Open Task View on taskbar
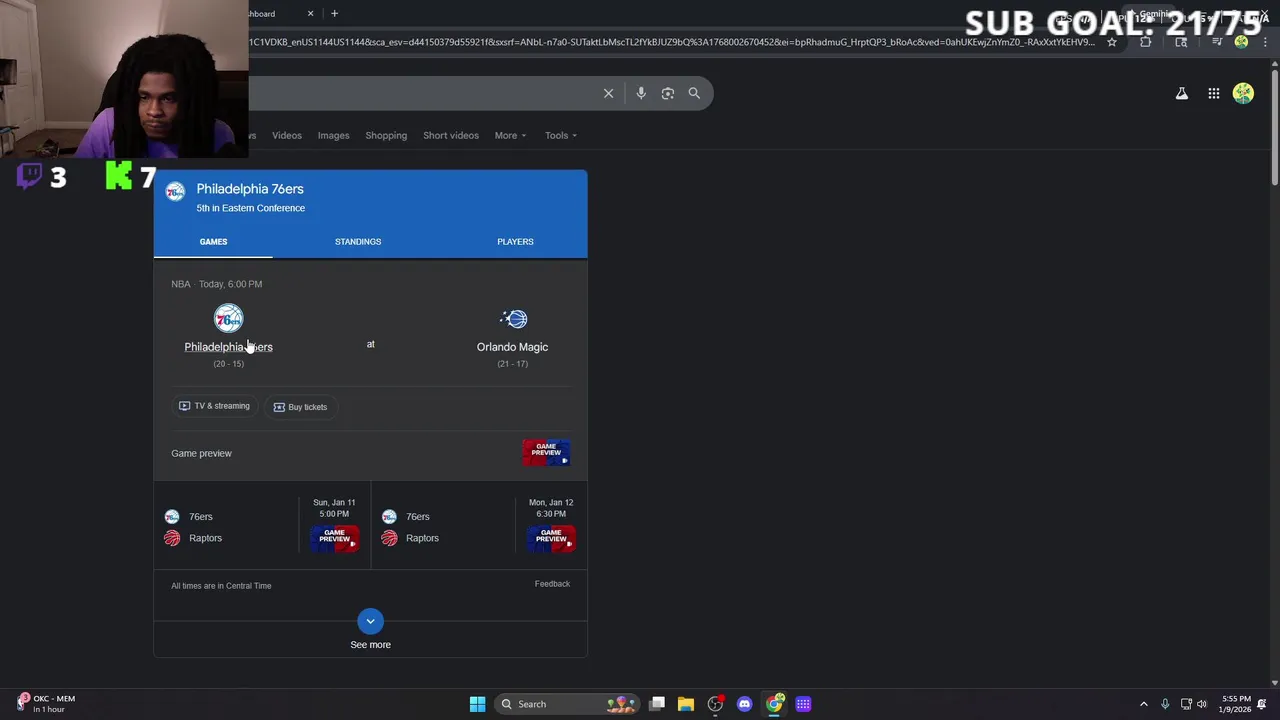 point(657,704)
